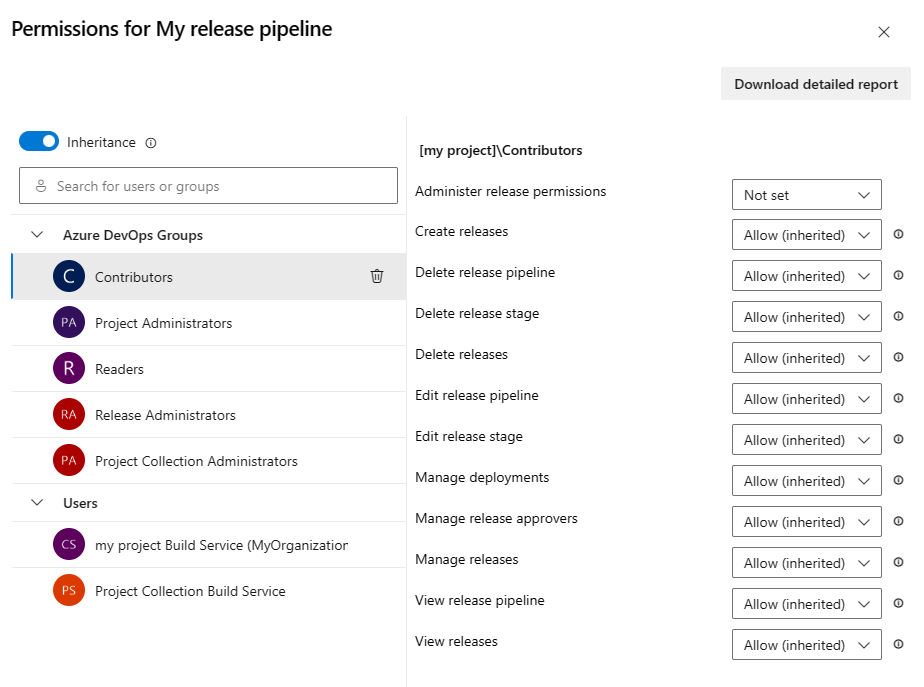This screenshot has width=924, height=687.
Task: Select Project Collection Administrators group
Action: 196,461
